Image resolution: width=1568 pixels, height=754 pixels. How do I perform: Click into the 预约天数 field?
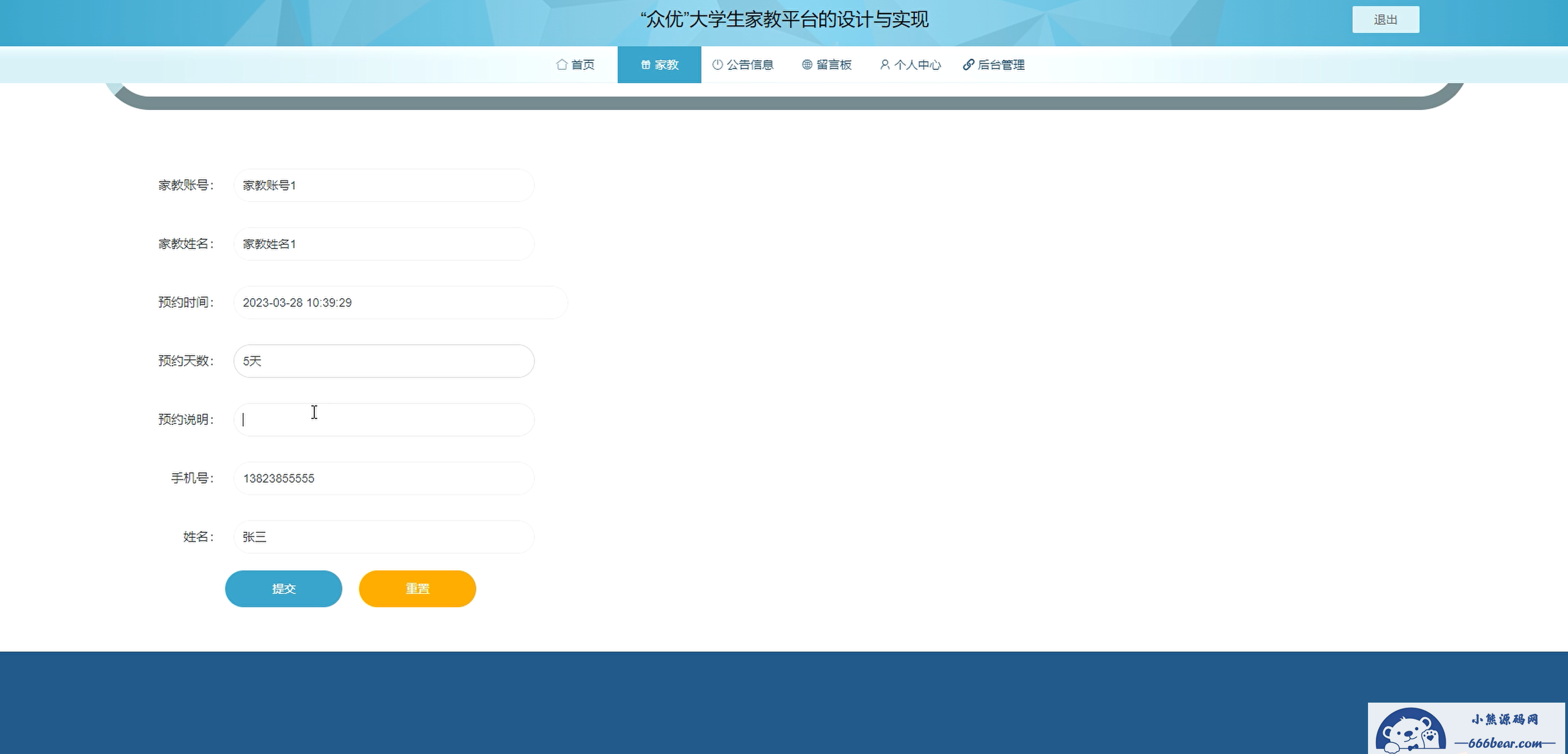coord(384,361)
